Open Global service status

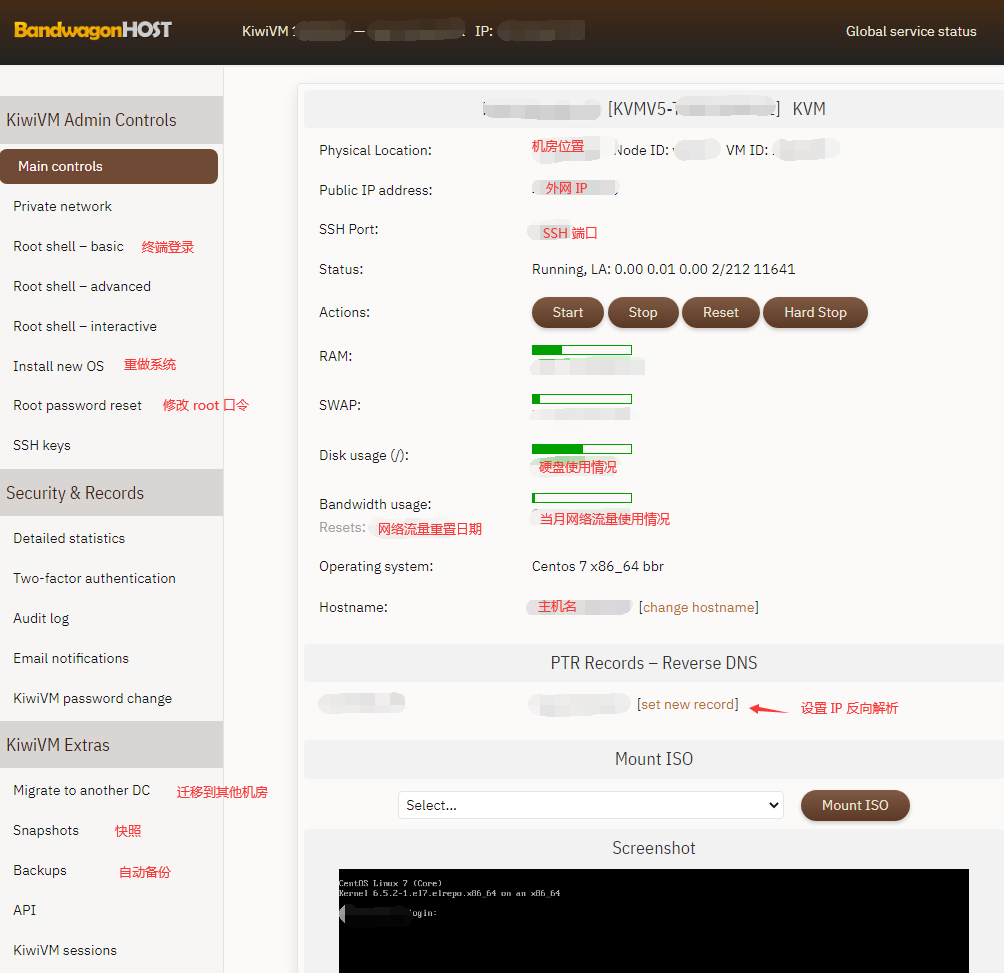[x=910, y=31]
